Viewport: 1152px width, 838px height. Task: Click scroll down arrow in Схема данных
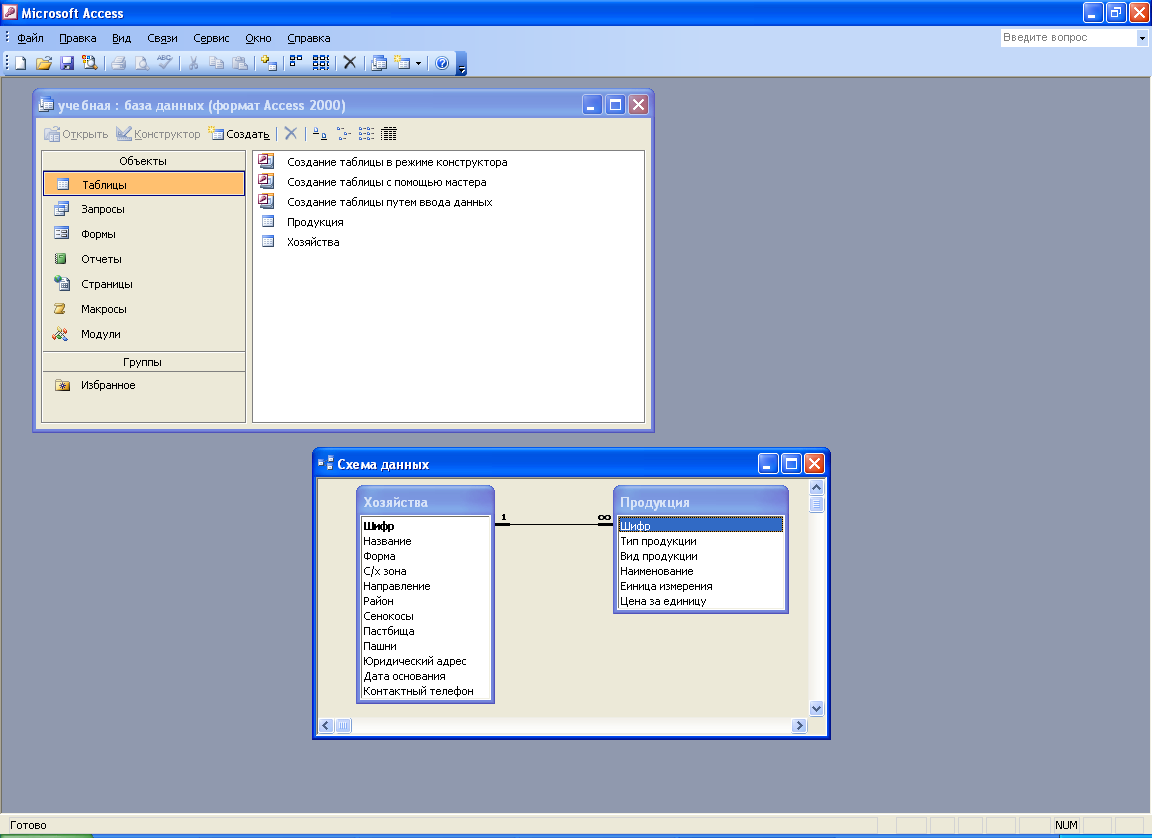tap(816, 709)
